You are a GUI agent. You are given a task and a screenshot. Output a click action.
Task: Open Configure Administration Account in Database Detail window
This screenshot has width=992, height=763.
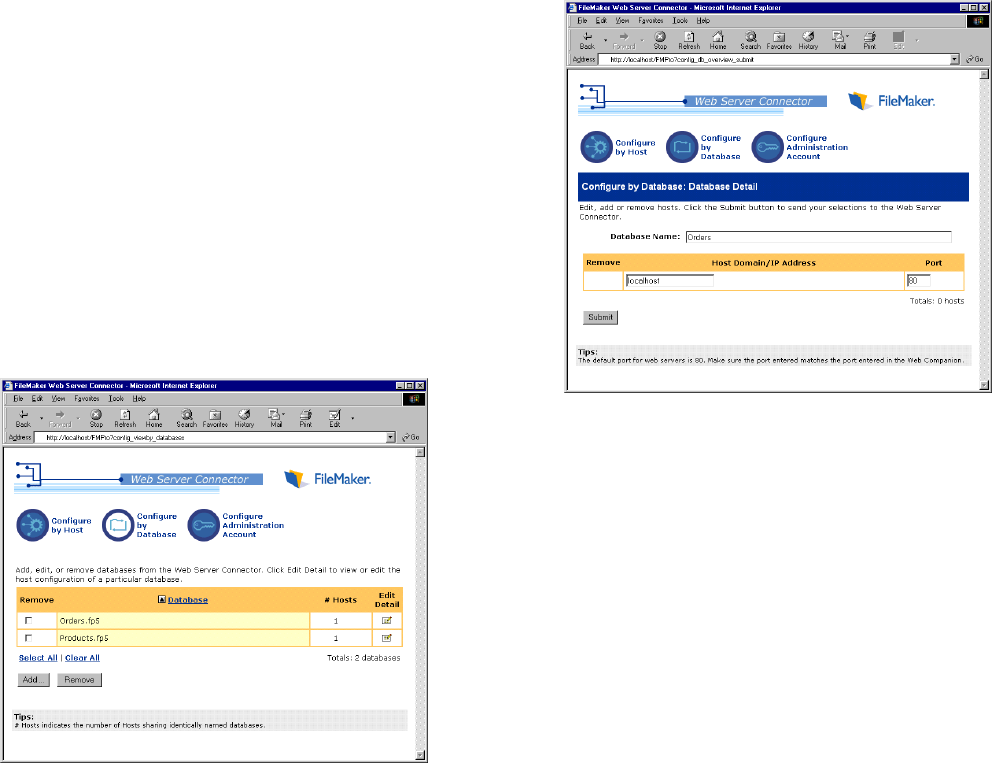[x=800, y=147]
